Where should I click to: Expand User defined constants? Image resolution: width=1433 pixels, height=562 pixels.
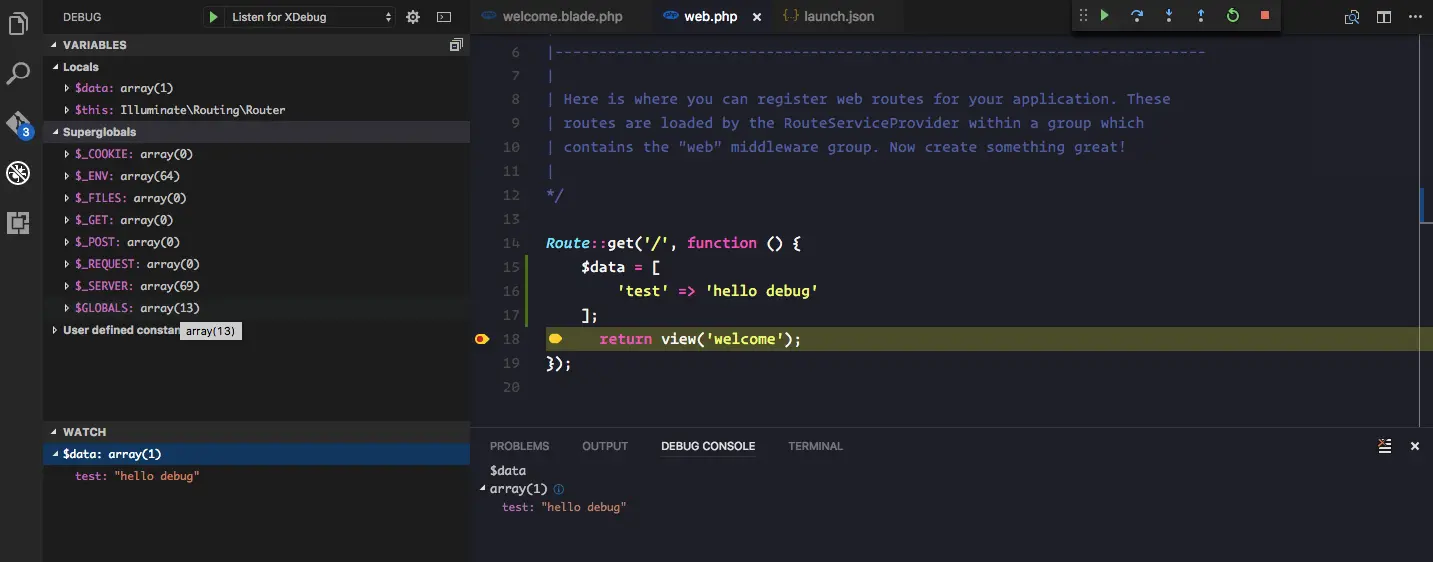55,330
